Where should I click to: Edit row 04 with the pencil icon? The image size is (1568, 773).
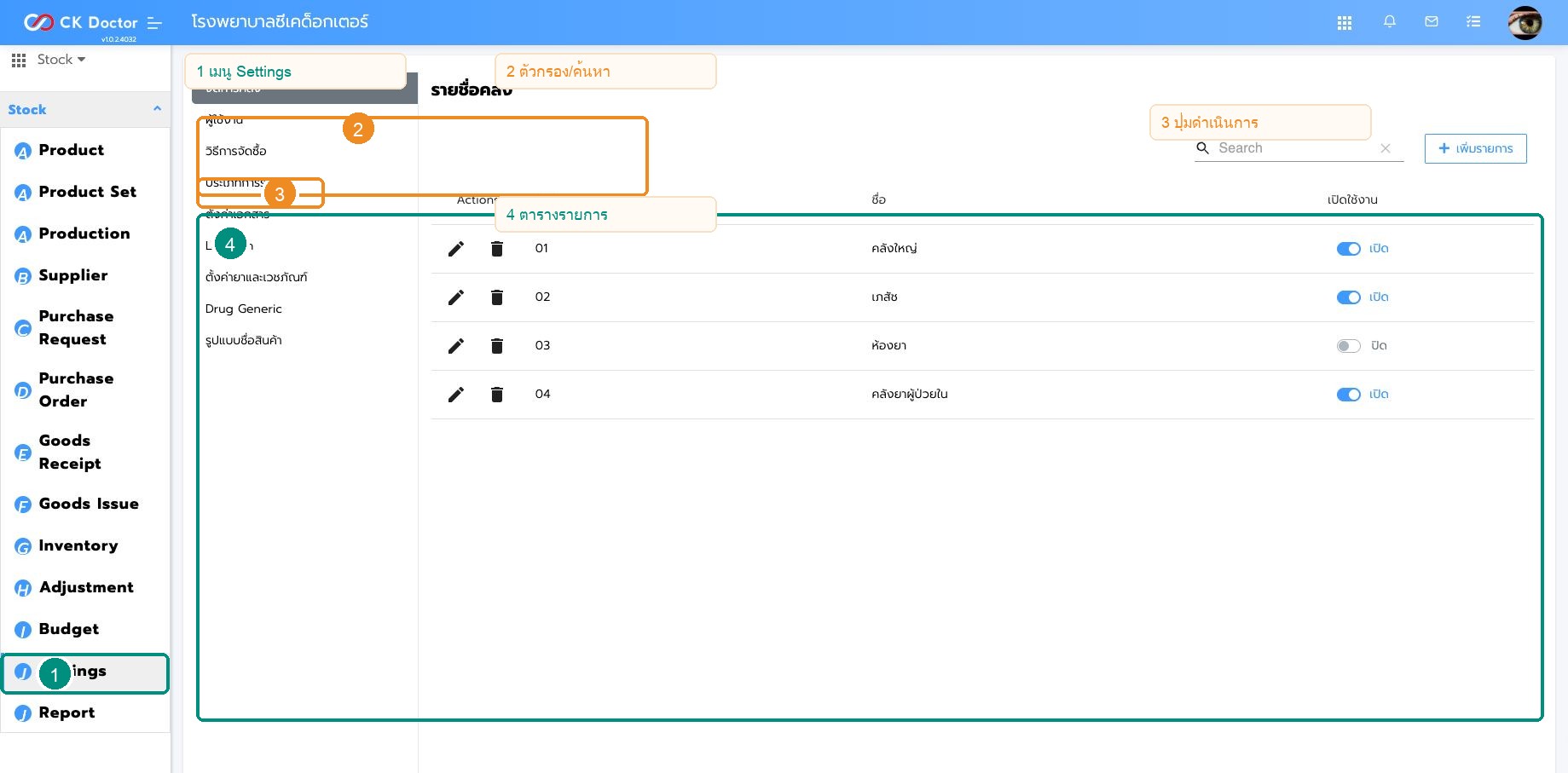[456, 395]
